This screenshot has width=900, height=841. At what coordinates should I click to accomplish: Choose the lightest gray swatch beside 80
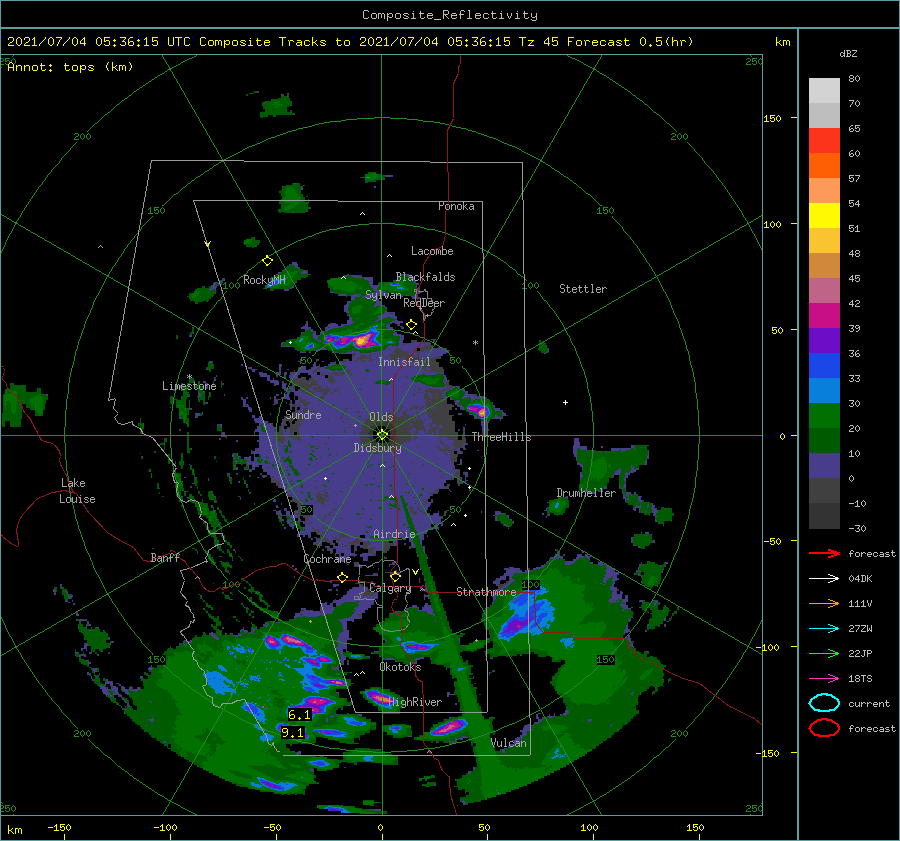point(824,90)
